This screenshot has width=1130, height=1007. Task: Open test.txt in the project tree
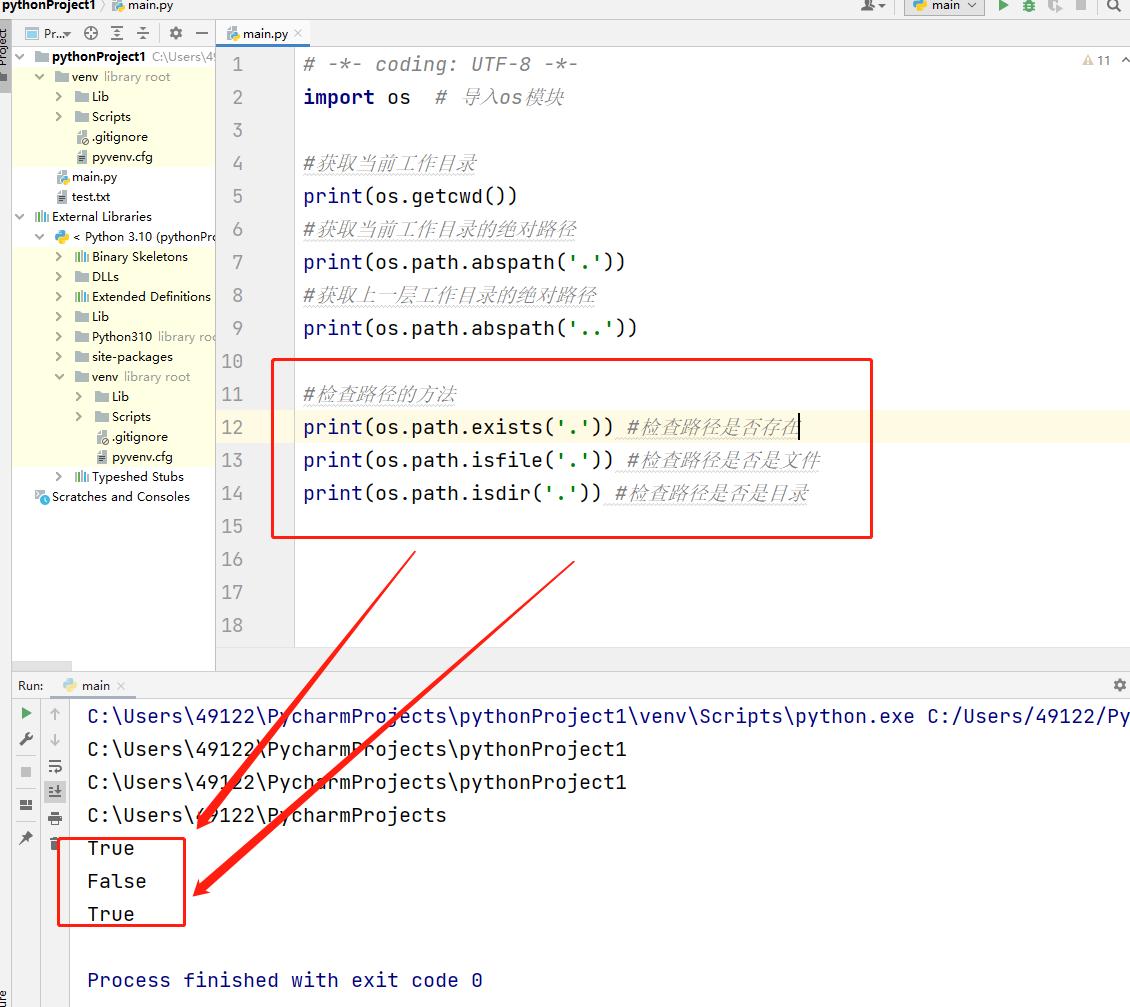pos(90,197)
